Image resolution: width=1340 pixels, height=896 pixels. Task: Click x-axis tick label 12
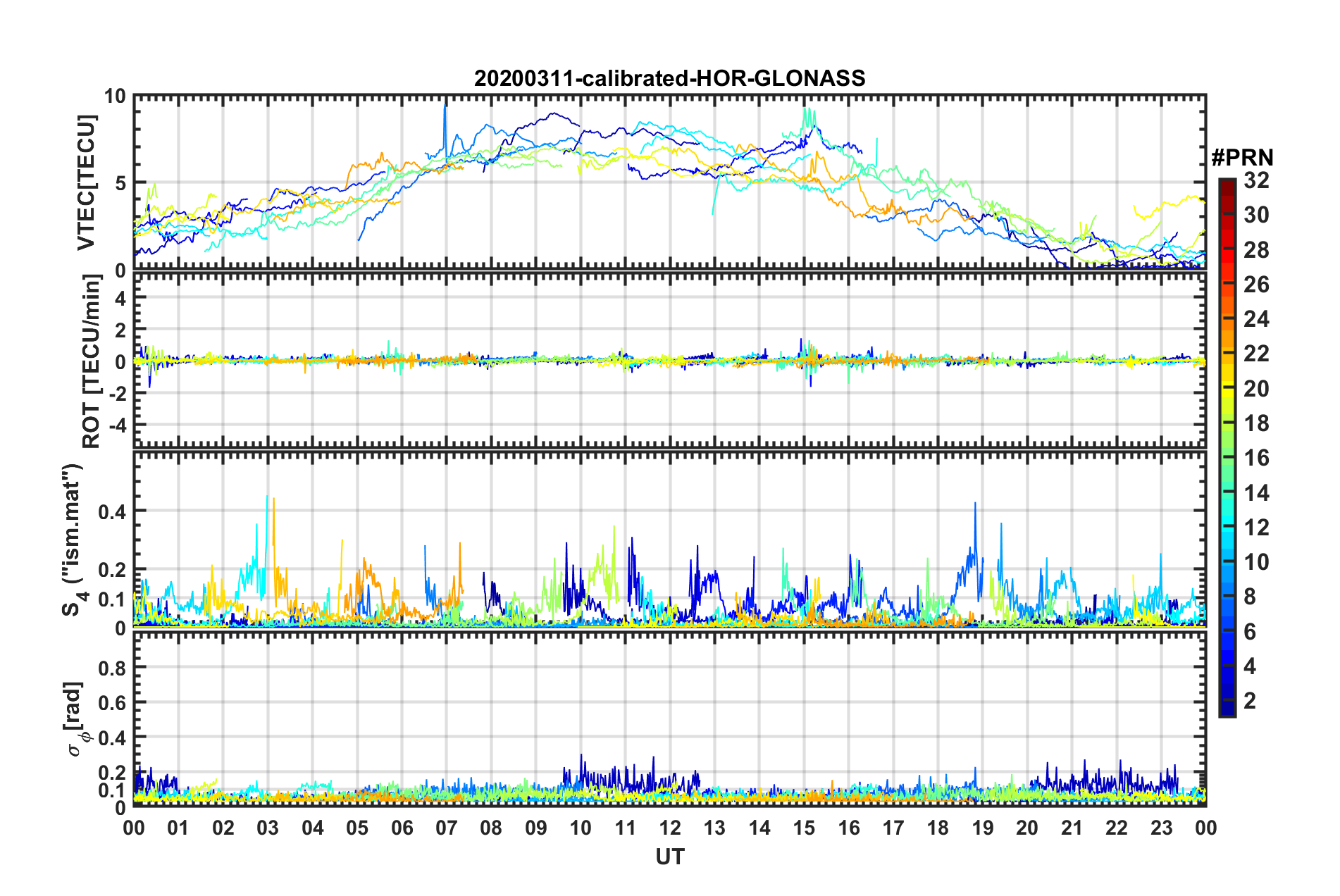click(670, 828)
